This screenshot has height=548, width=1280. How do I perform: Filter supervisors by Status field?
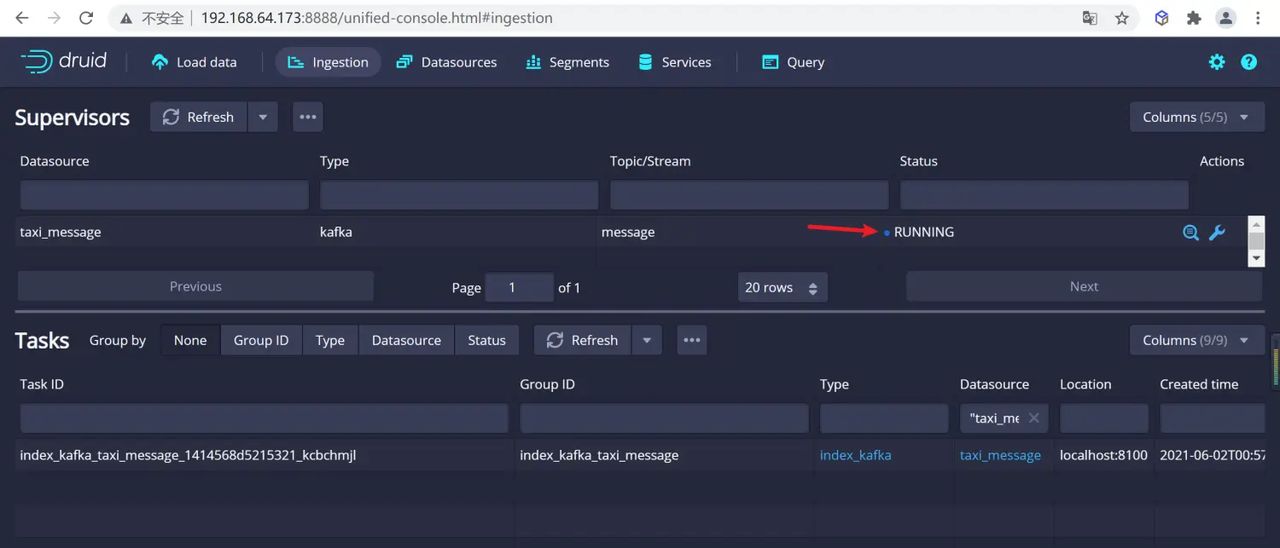1044,195
